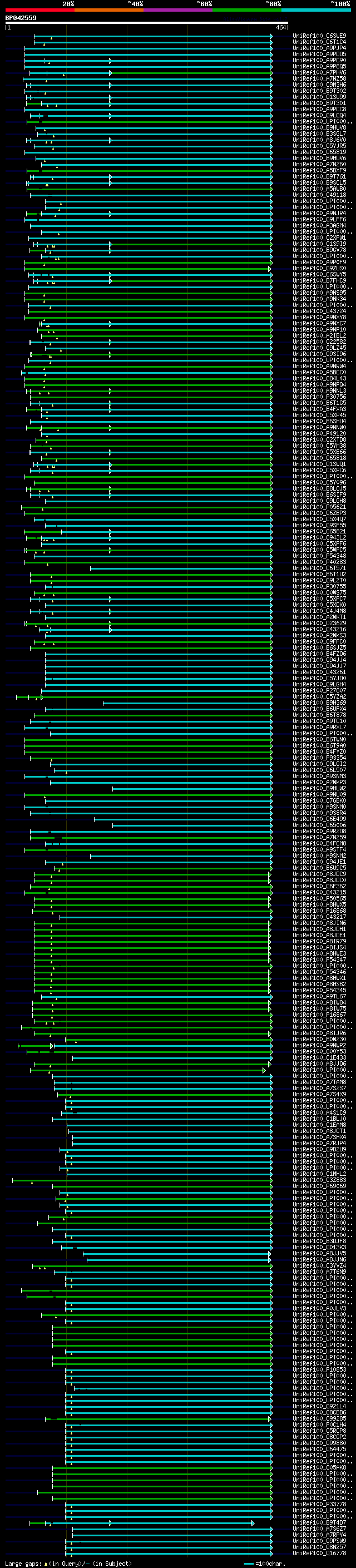Screen dimensions: 356x1568
Task: Click hit label UniRef100_C1E433
Action: pyautogui.click(x=319, y=1058)
